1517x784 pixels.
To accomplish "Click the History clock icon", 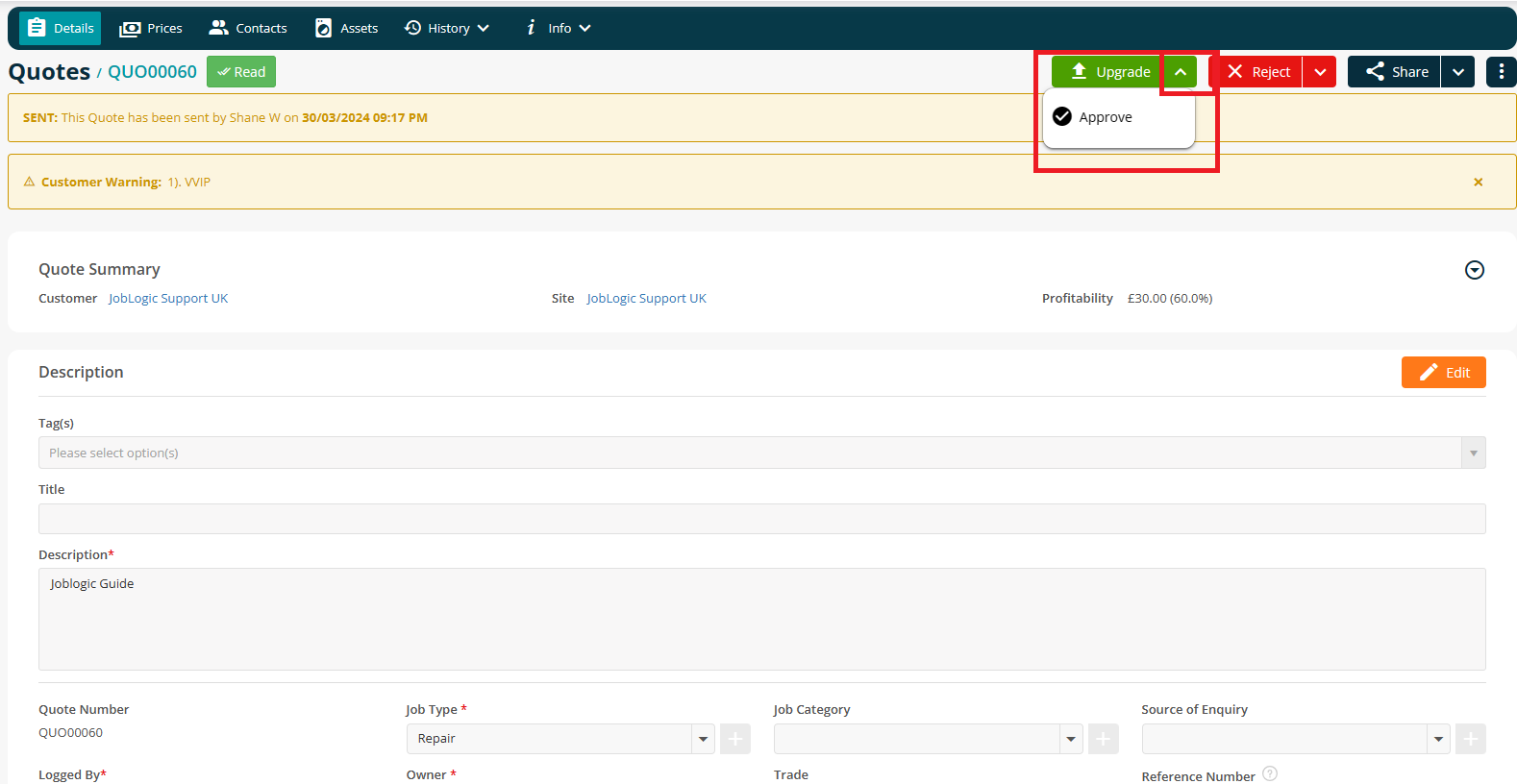I will 413,28.
